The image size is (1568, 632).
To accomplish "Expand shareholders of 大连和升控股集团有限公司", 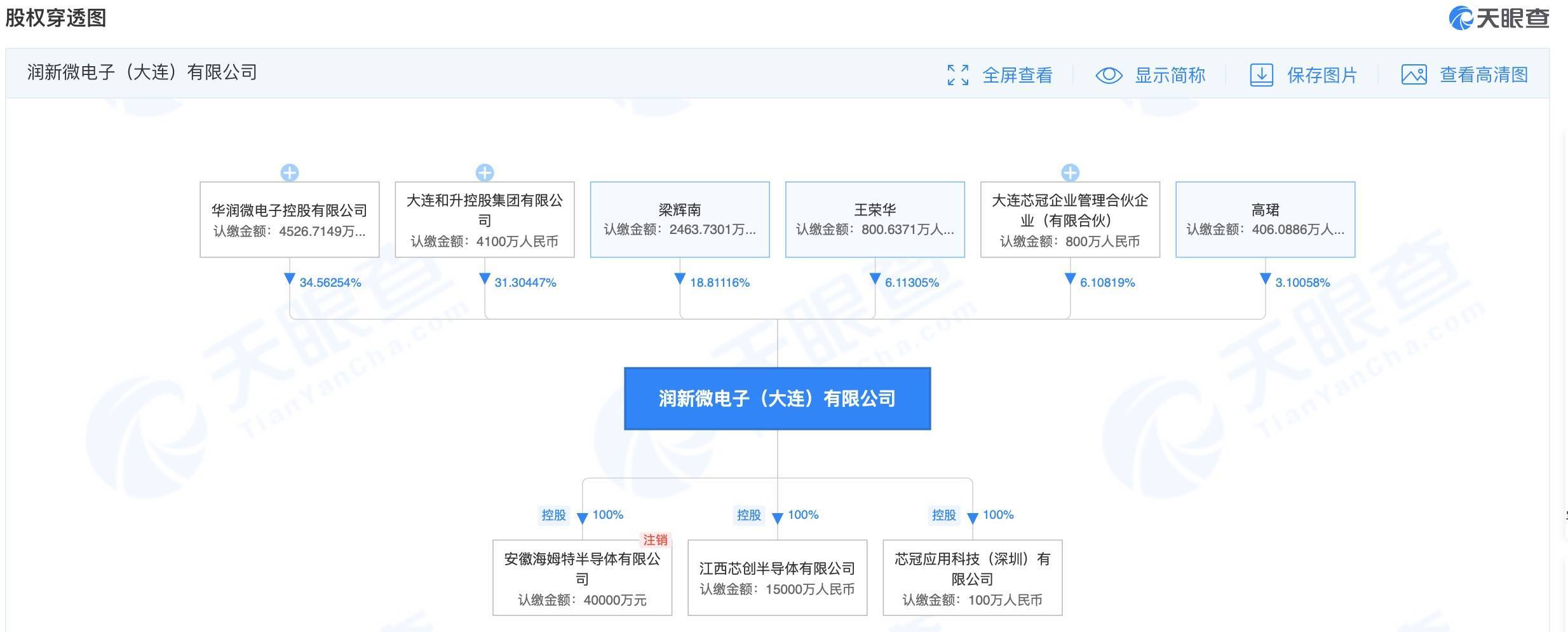I will (485, 172).
